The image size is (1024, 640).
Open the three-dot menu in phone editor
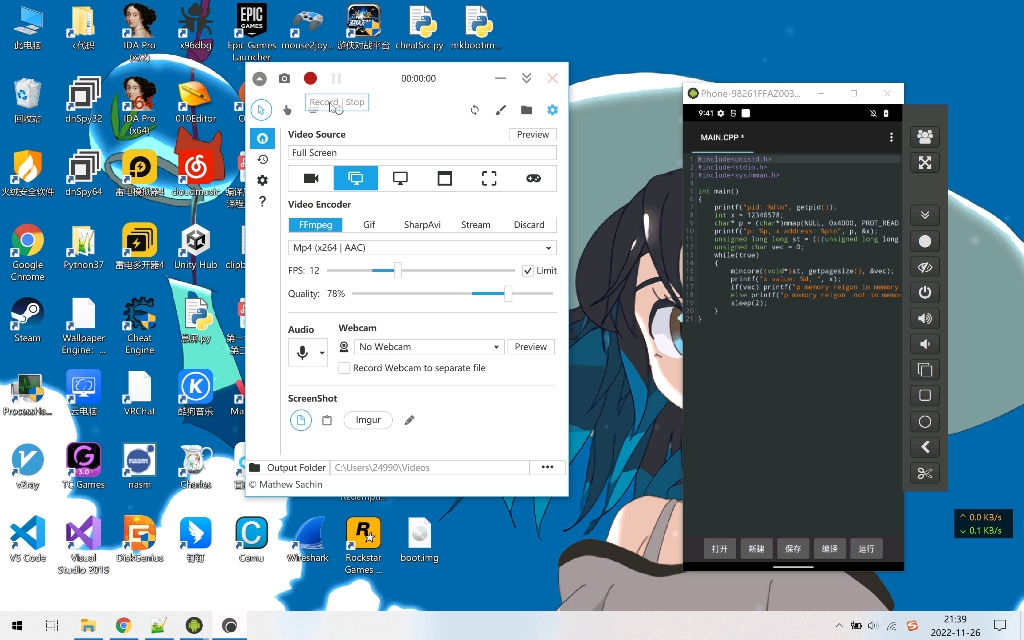(x=891, y=137)
